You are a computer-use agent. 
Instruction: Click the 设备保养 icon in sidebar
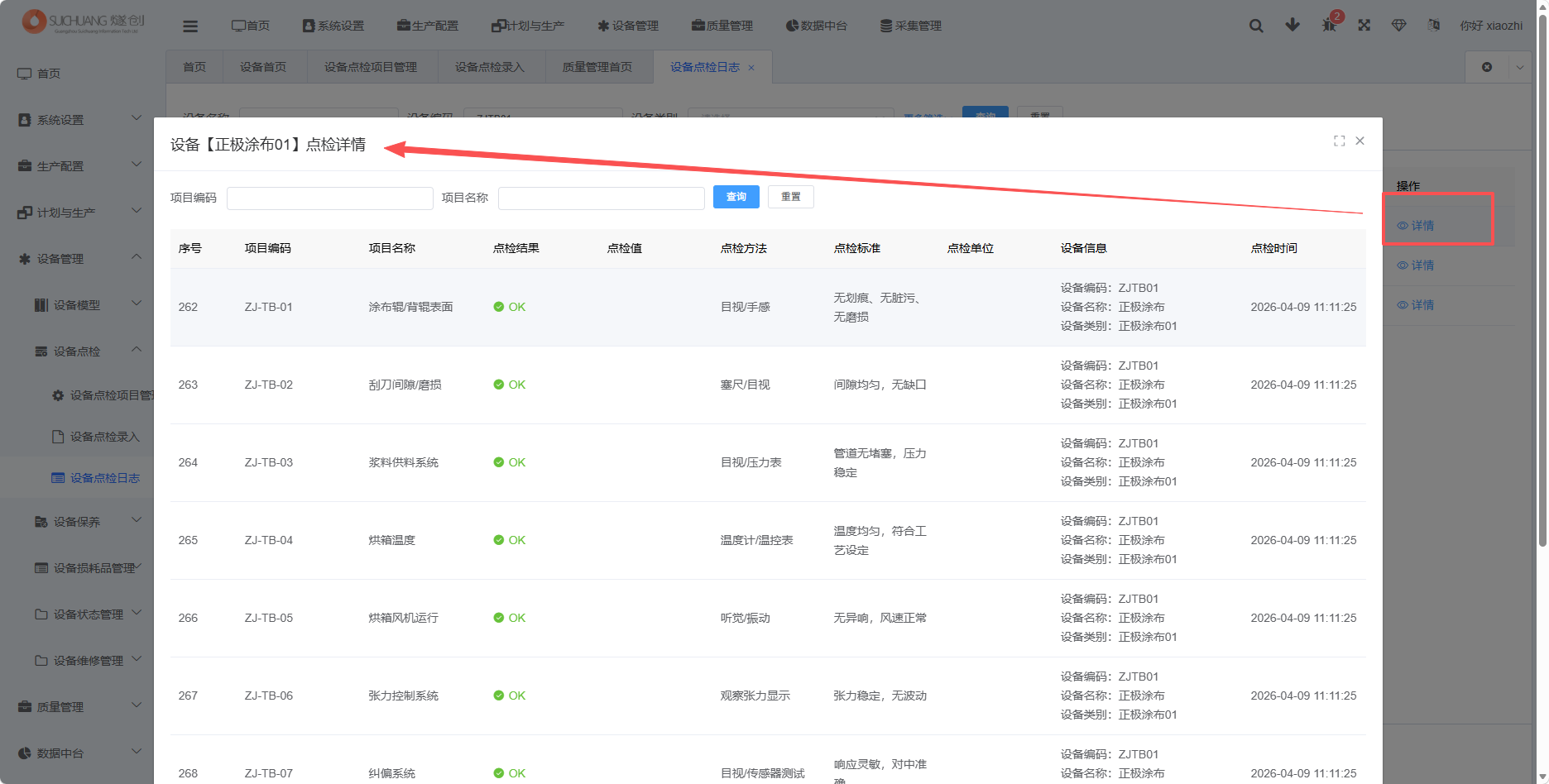click(x=41, y=522)
